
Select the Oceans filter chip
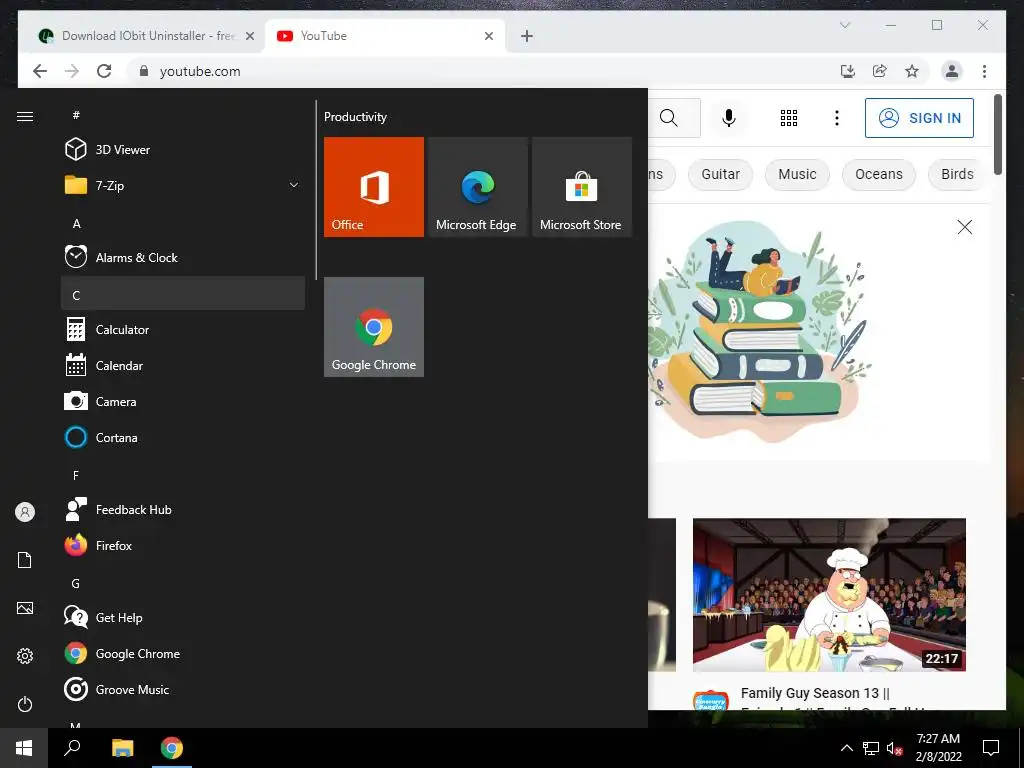pyautogui.click(x=879, y=174)
